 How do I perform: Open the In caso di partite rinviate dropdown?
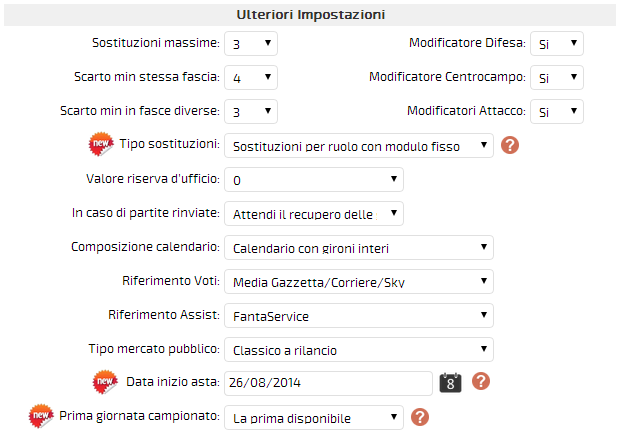click(314, 214)
